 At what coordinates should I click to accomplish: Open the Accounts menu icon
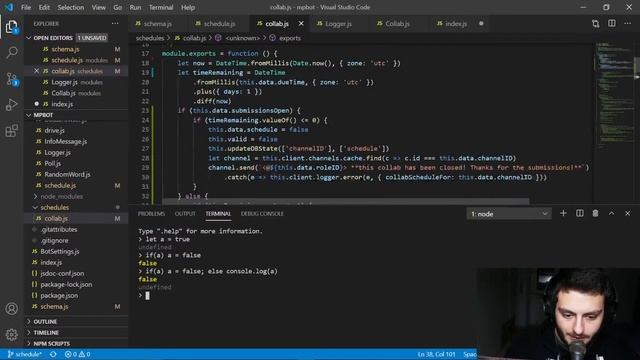(12, 309)
